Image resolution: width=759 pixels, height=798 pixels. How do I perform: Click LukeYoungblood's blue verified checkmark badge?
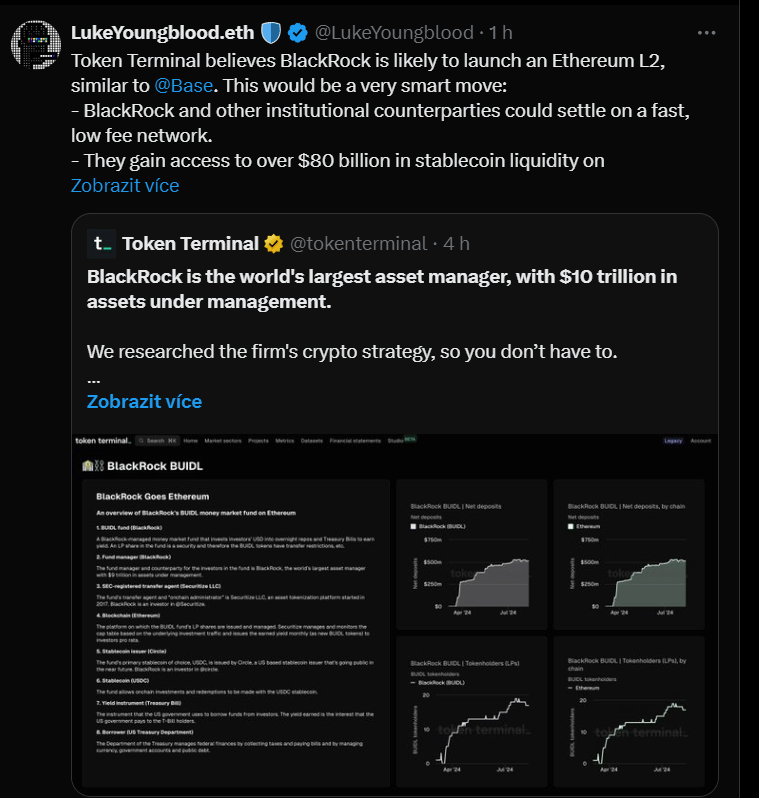[x=298, y=33]
